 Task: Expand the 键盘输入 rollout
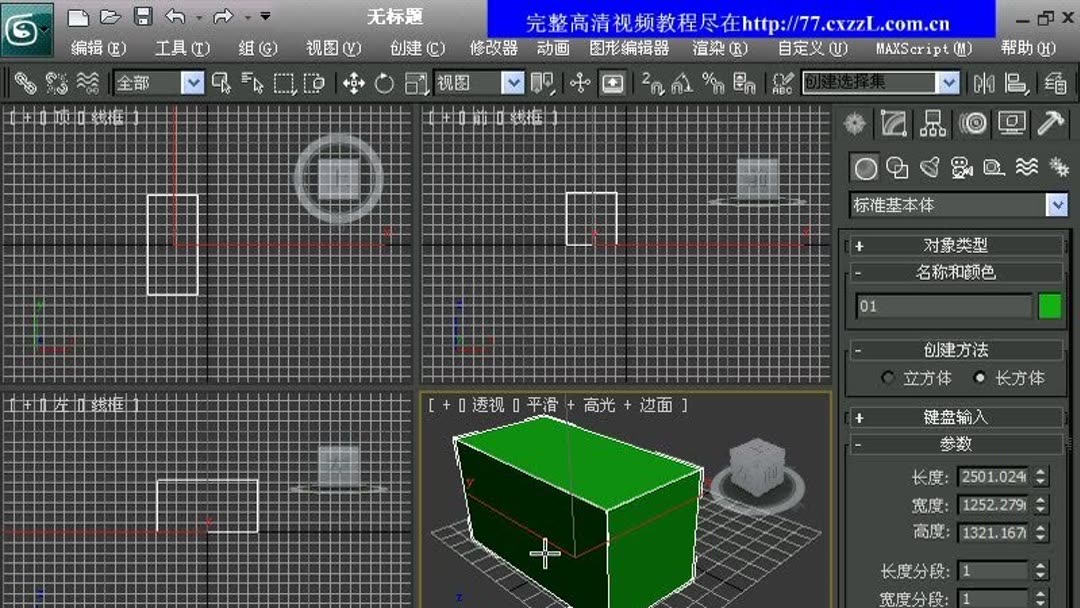coord(956,417)
